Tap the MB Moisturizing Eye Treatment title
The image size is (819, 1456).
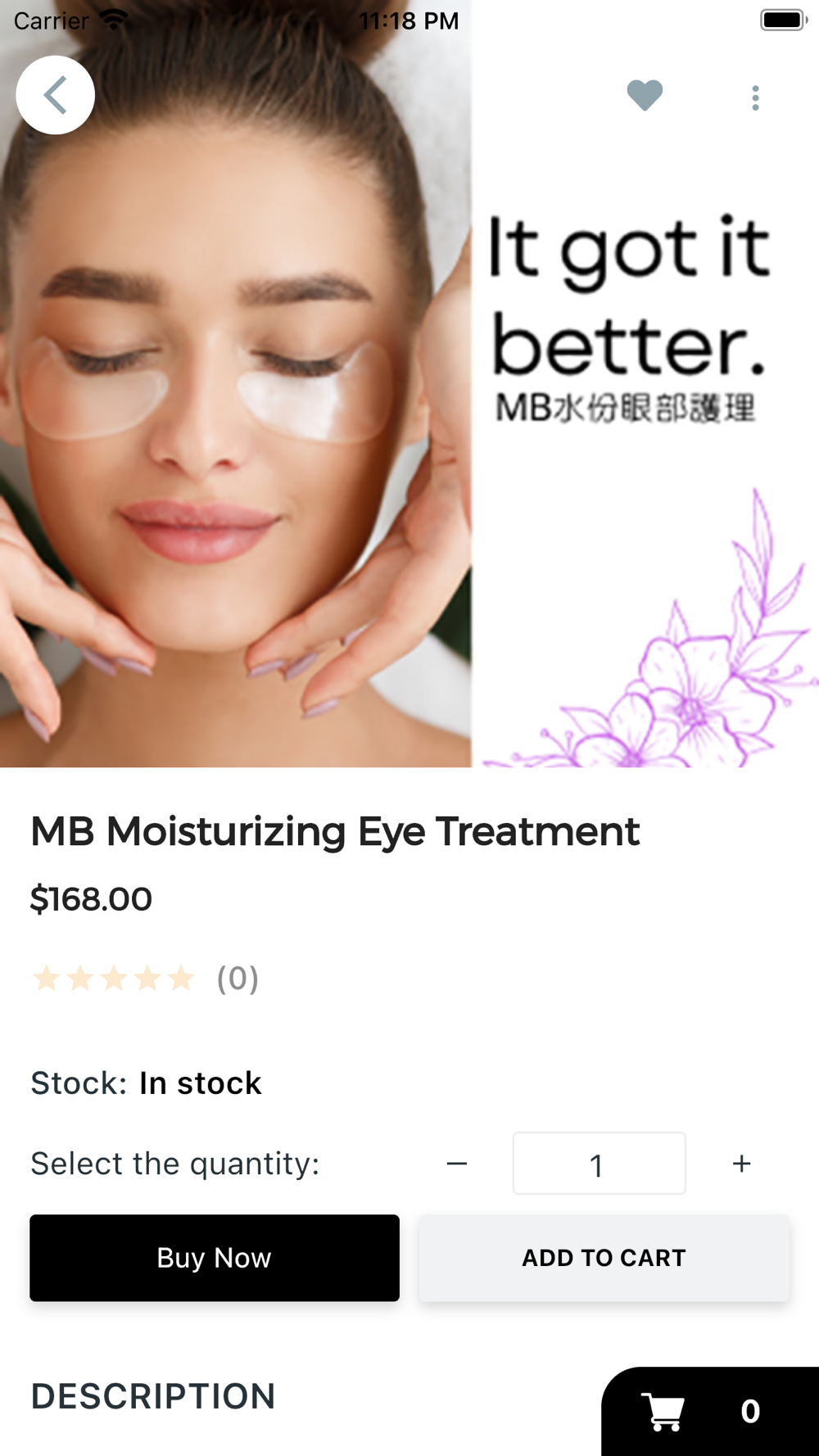(x=335, y=832)
